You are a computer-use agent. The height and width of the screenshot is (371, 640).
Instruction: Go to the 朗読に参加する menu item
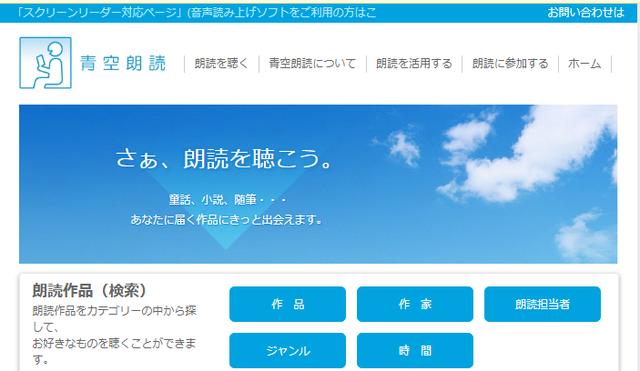(x=510, y=64)
